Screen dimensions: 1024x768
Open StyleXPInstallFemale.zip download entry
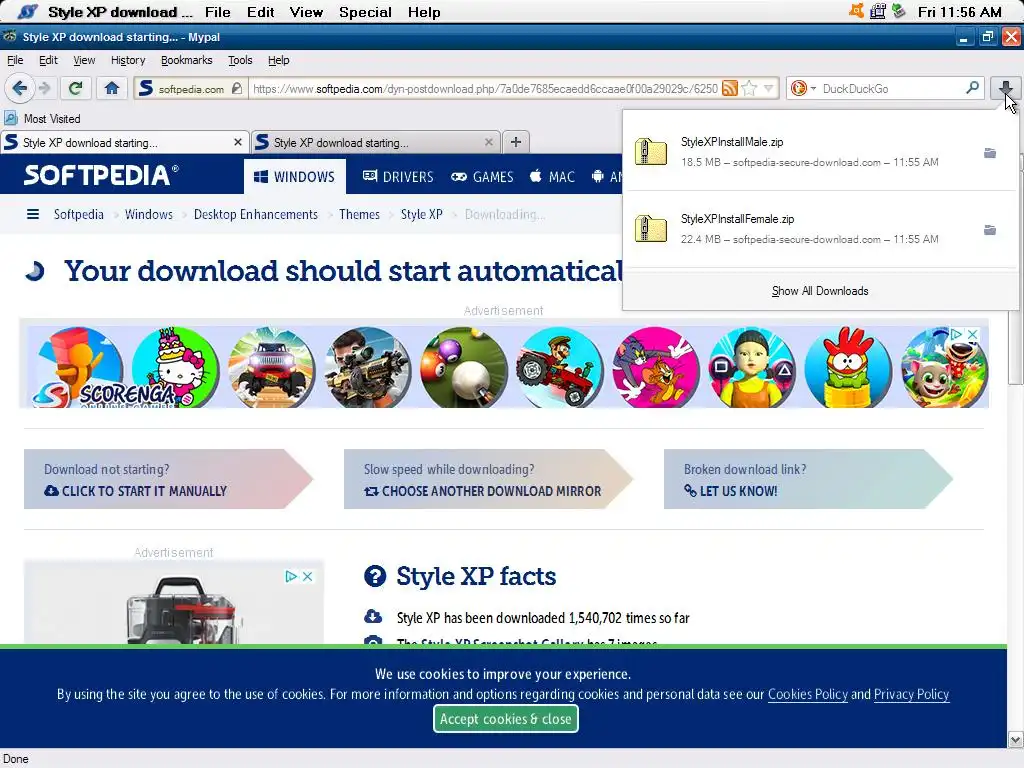point(820,229)
